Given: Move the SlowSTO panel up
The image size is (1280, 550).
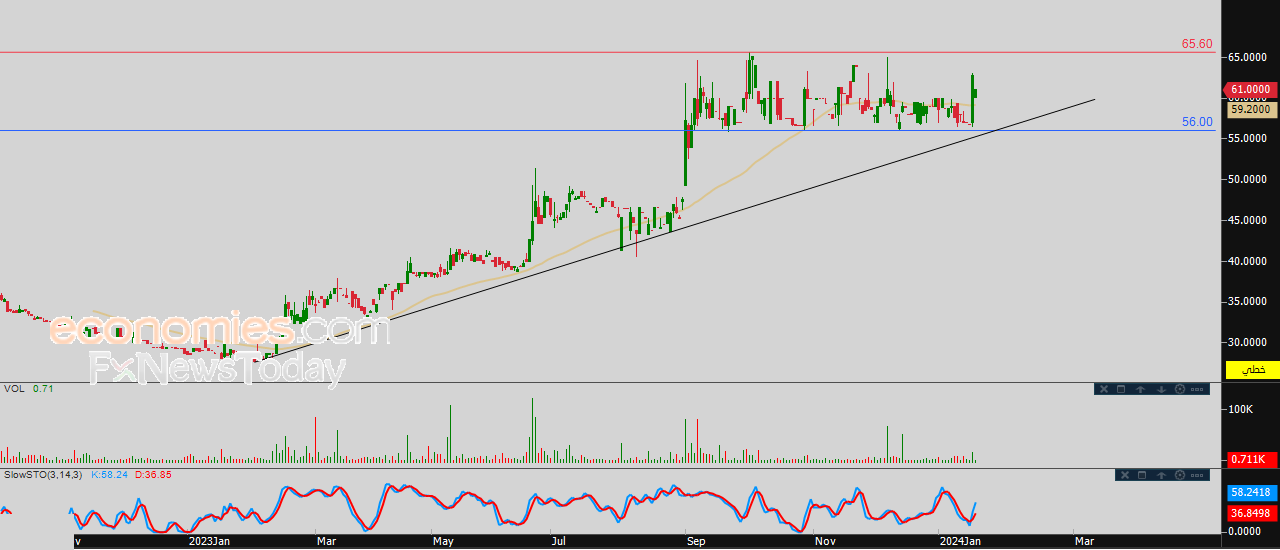Looking at the screenshot, I should pos(1161,475).
